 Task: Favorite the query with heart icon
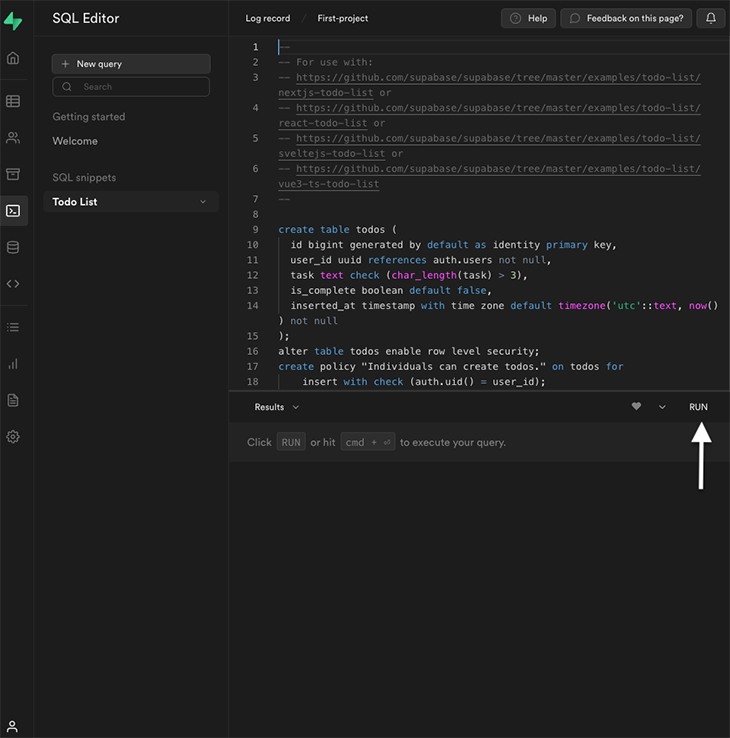[636, 407]
